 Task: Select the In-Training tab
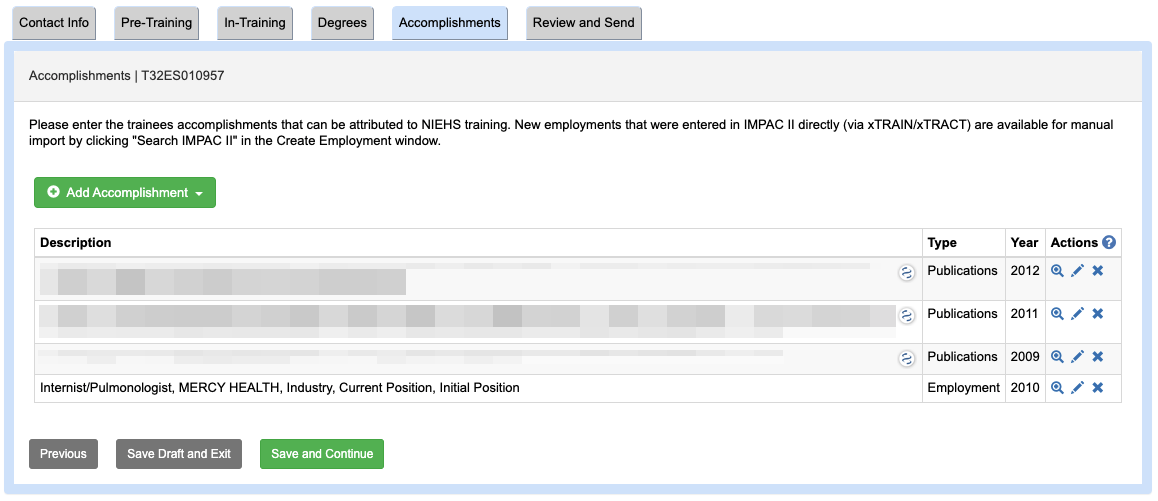(x=255, y=23)
